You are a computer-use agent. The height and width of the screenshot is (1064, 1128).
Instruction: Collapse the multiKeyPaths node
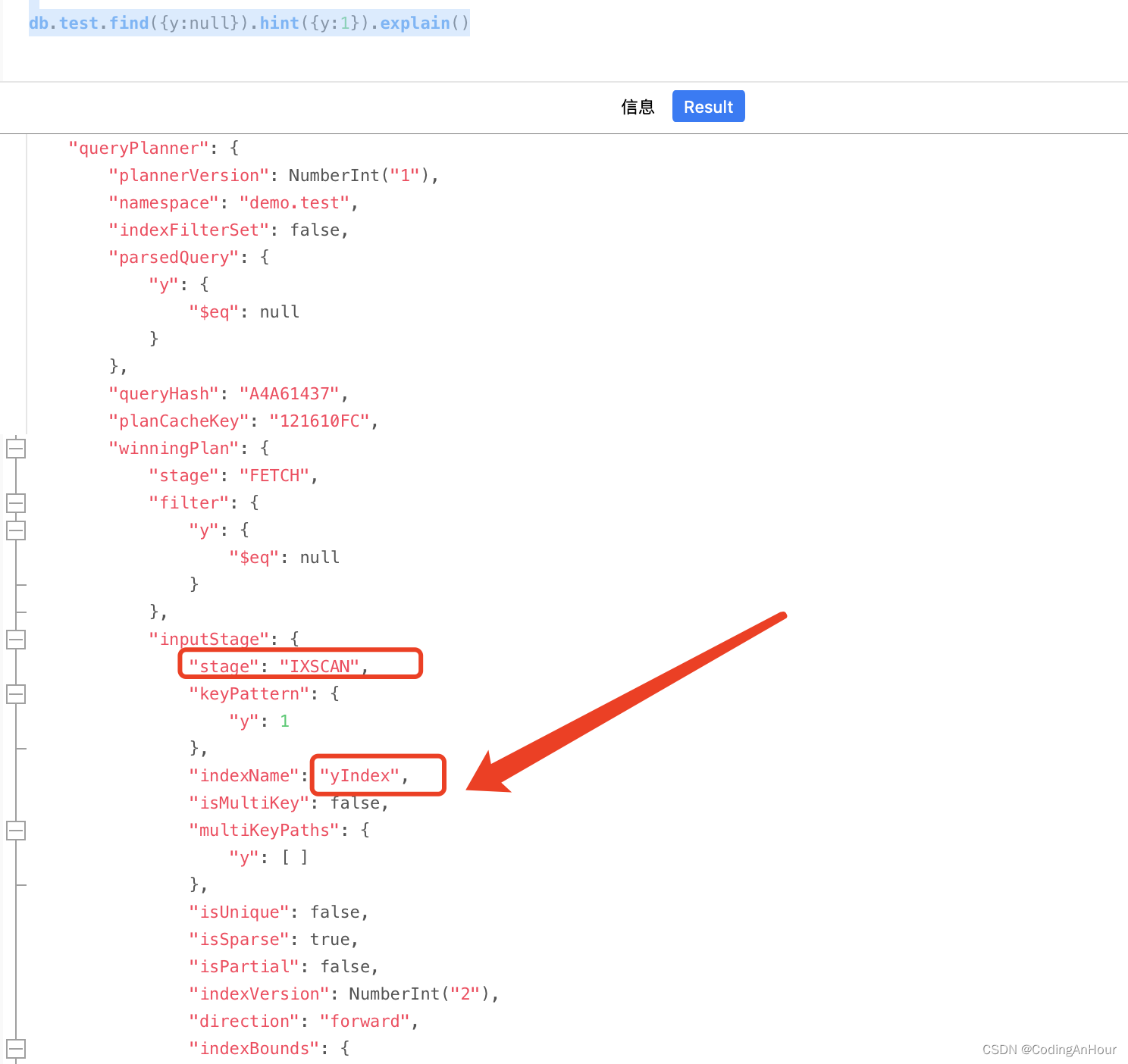16,830
